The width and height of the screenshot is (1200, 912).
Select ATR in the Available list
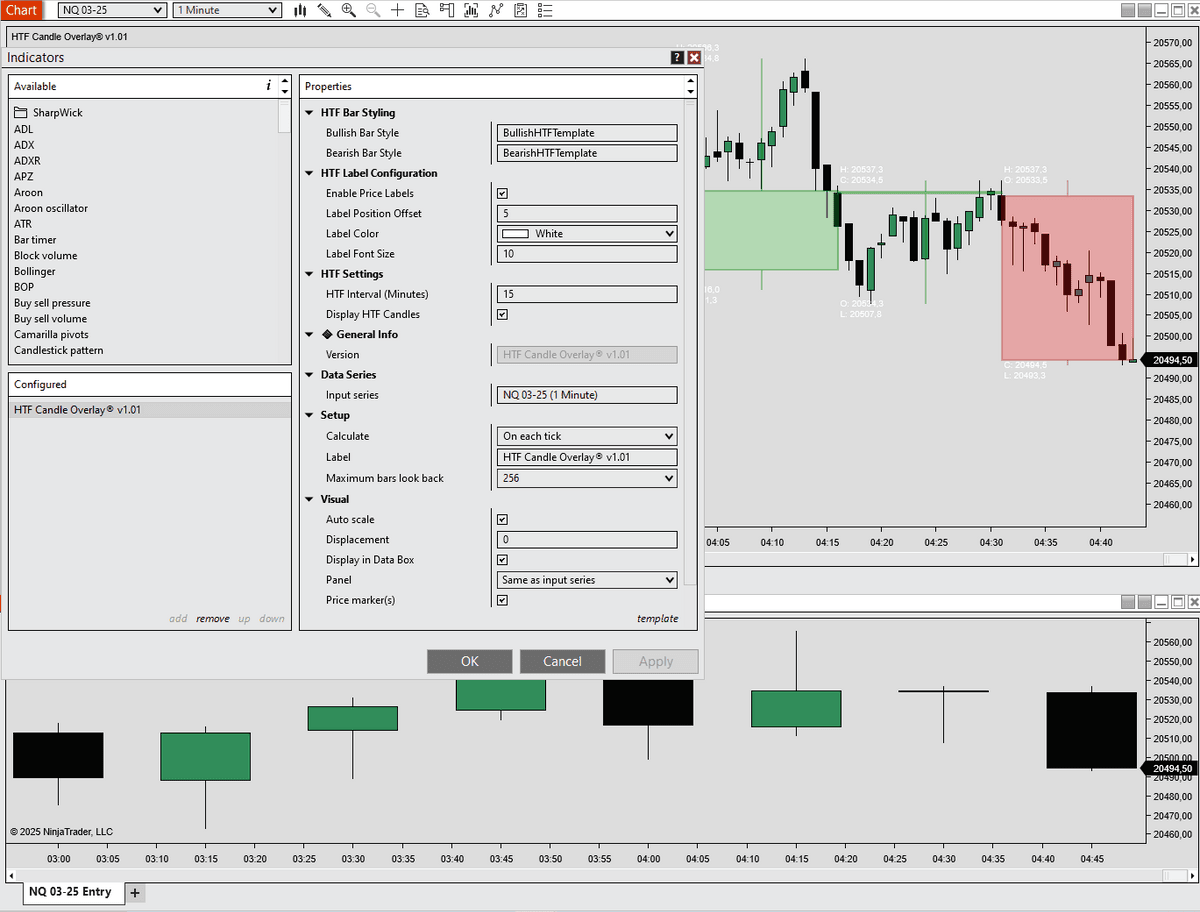(23, 224)
